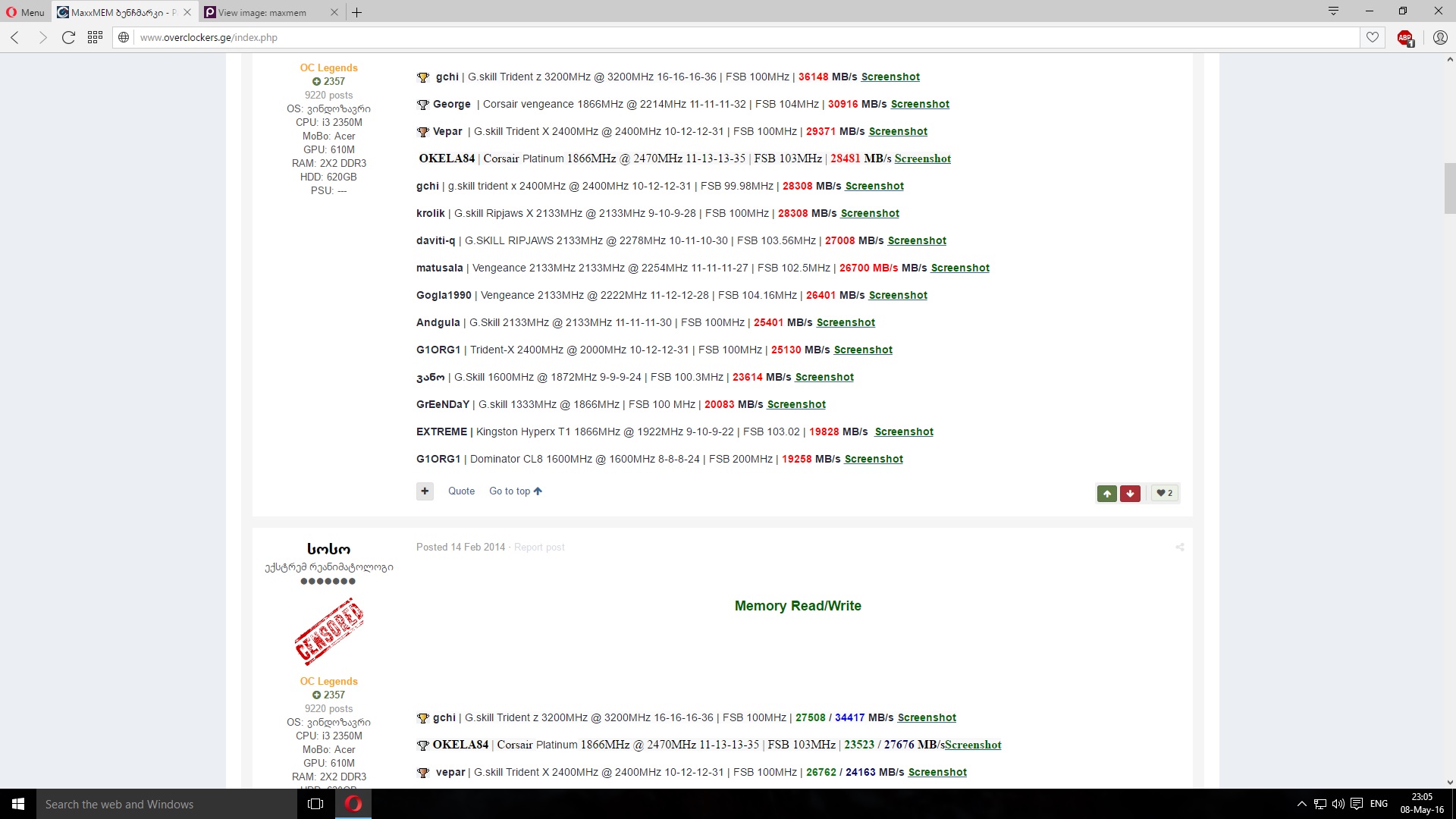The image size is (1456, 819).
Task: Click the plus multiquote button beside Quote
Action: click(x=425, y=491)
